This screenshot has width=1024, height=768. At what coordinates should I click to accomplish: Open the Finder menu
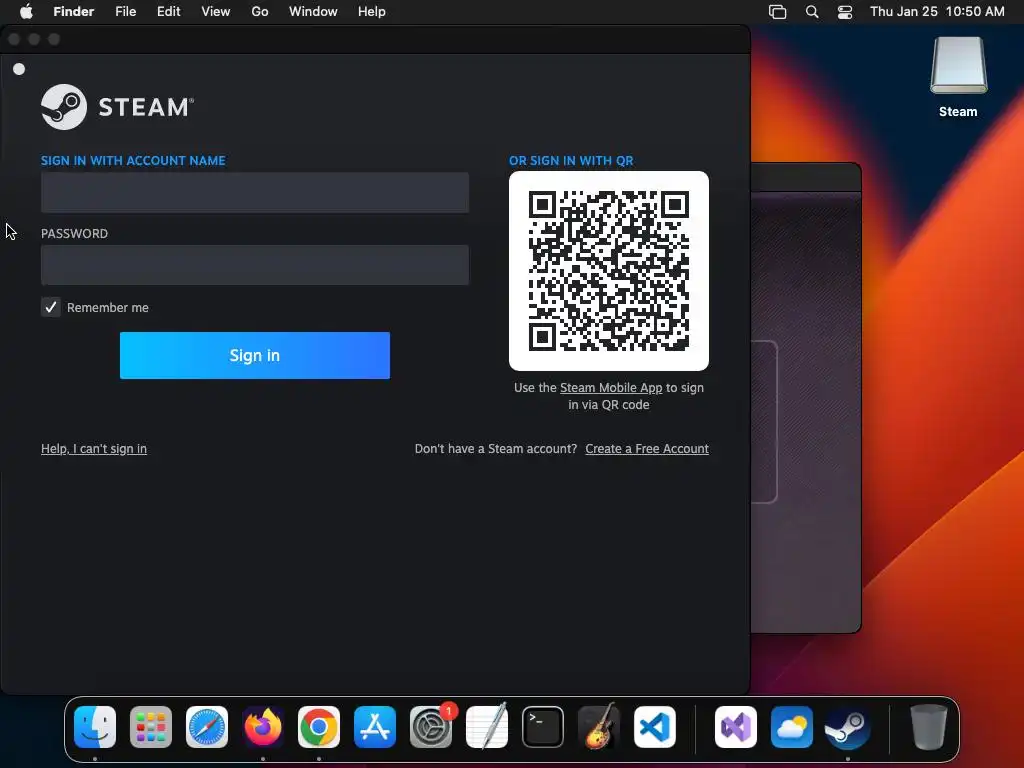click(x=74, y=12)
